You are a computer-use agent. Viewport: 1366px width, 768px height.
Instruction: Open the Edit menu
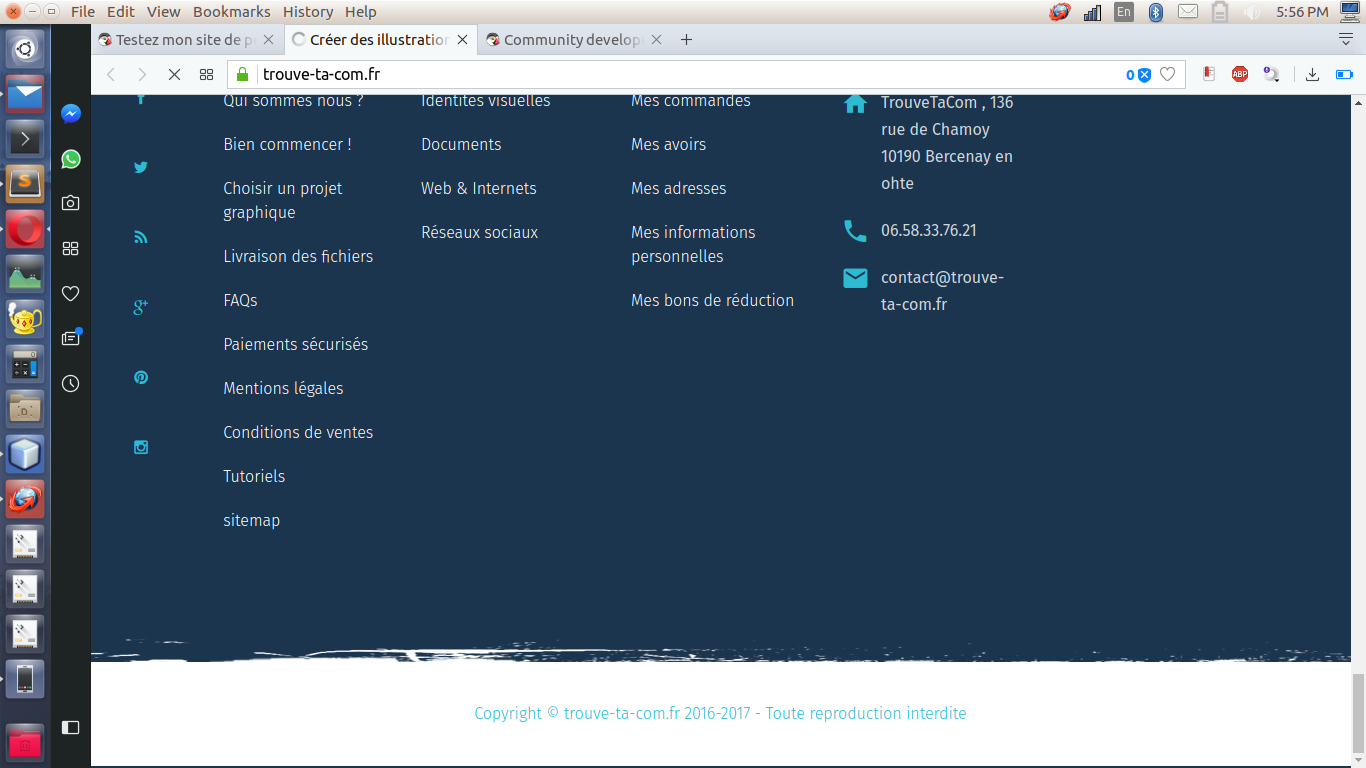click(121, 12)
